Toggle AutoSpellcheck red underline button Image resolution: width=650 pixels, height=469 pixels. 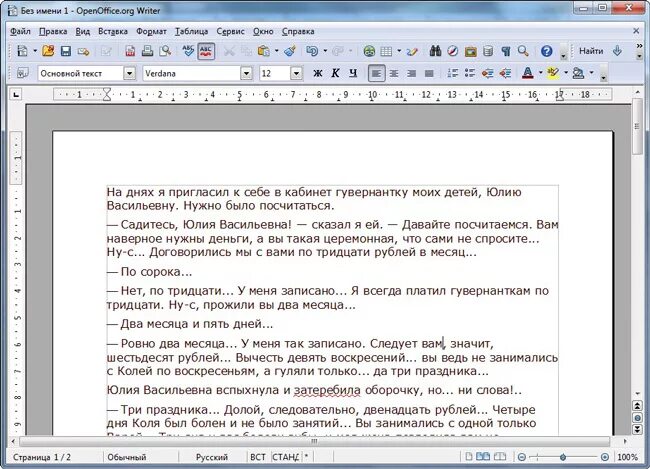coord(206,51)
